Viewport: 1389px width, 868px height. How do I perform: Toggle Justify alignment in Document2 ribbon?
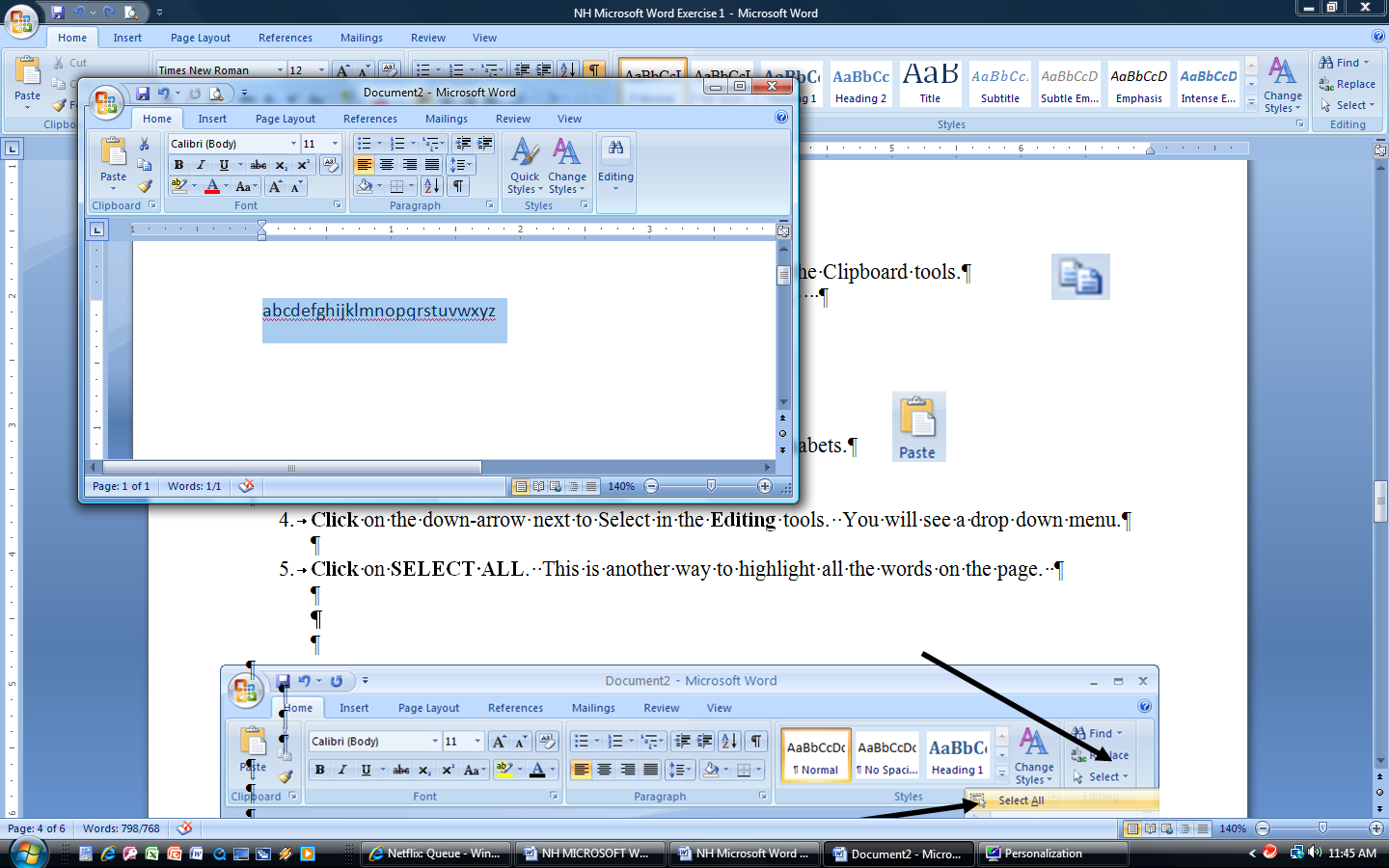(x=432, y=165)
